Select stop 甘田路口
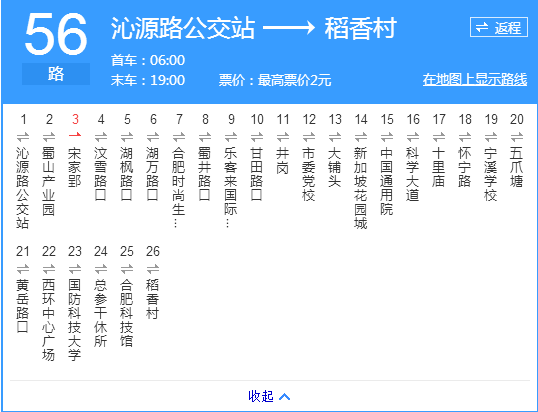 (x=257, y=174)
